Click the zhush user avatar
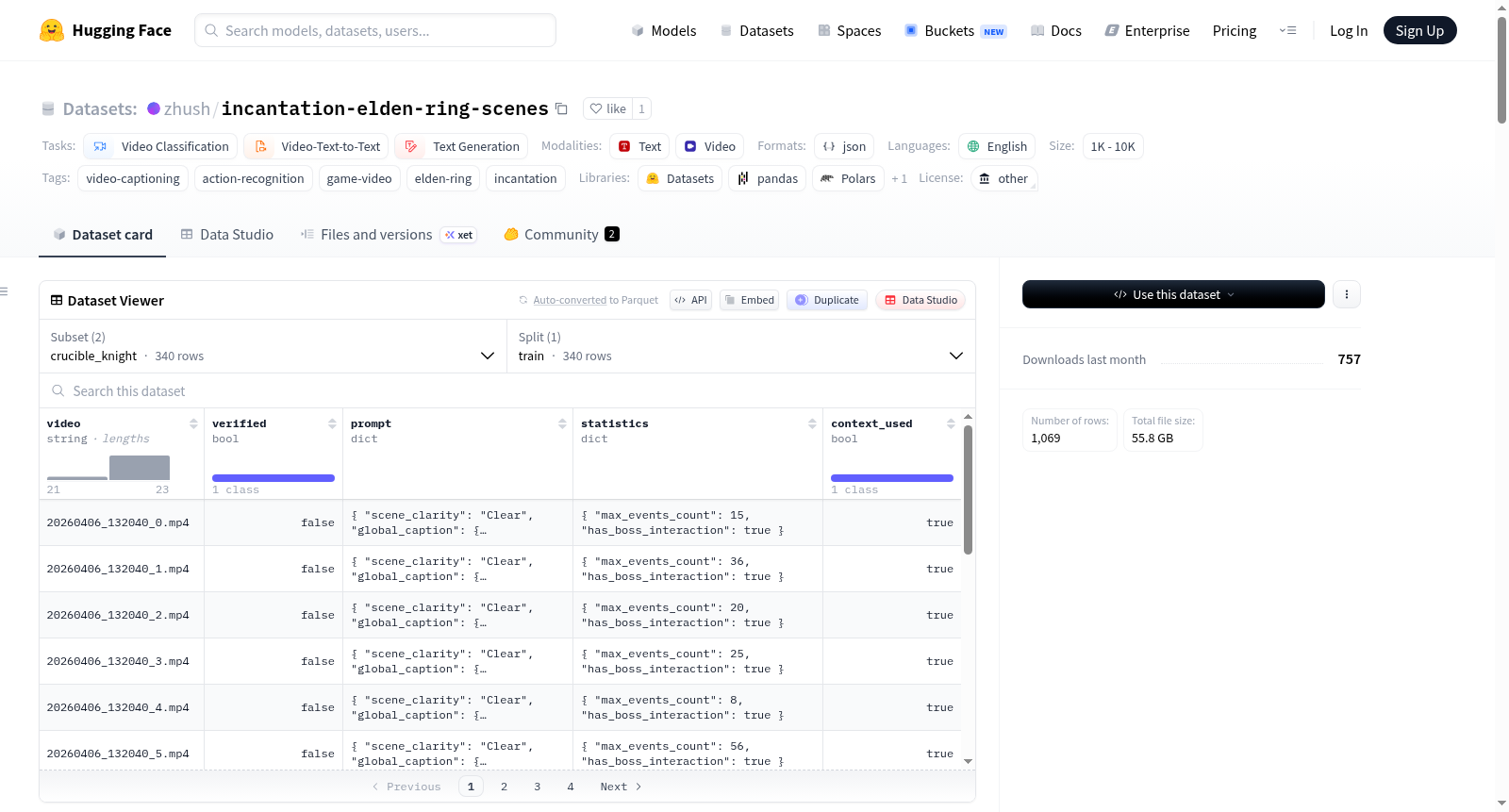Image resolution: width=1509 pixels, height=812 pixels. (154, 108)
